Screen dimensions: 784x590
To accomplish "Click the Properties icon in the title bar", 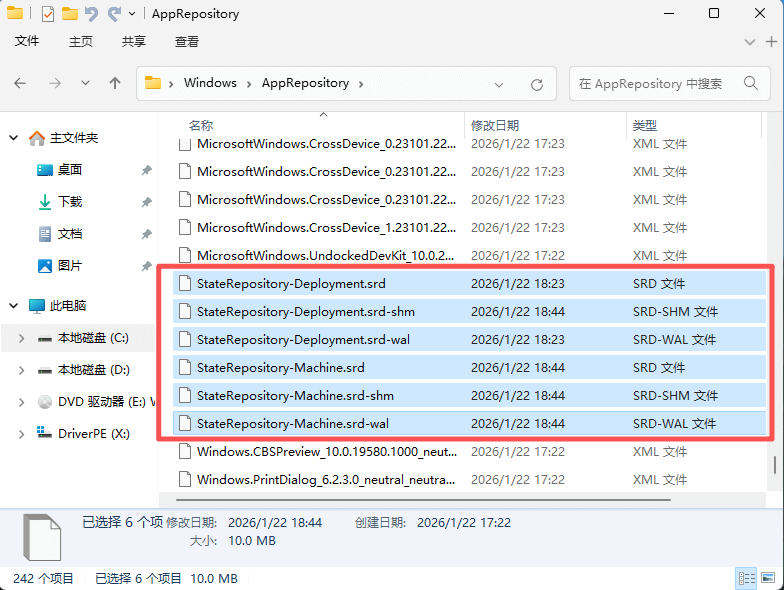I will (47, 14).
